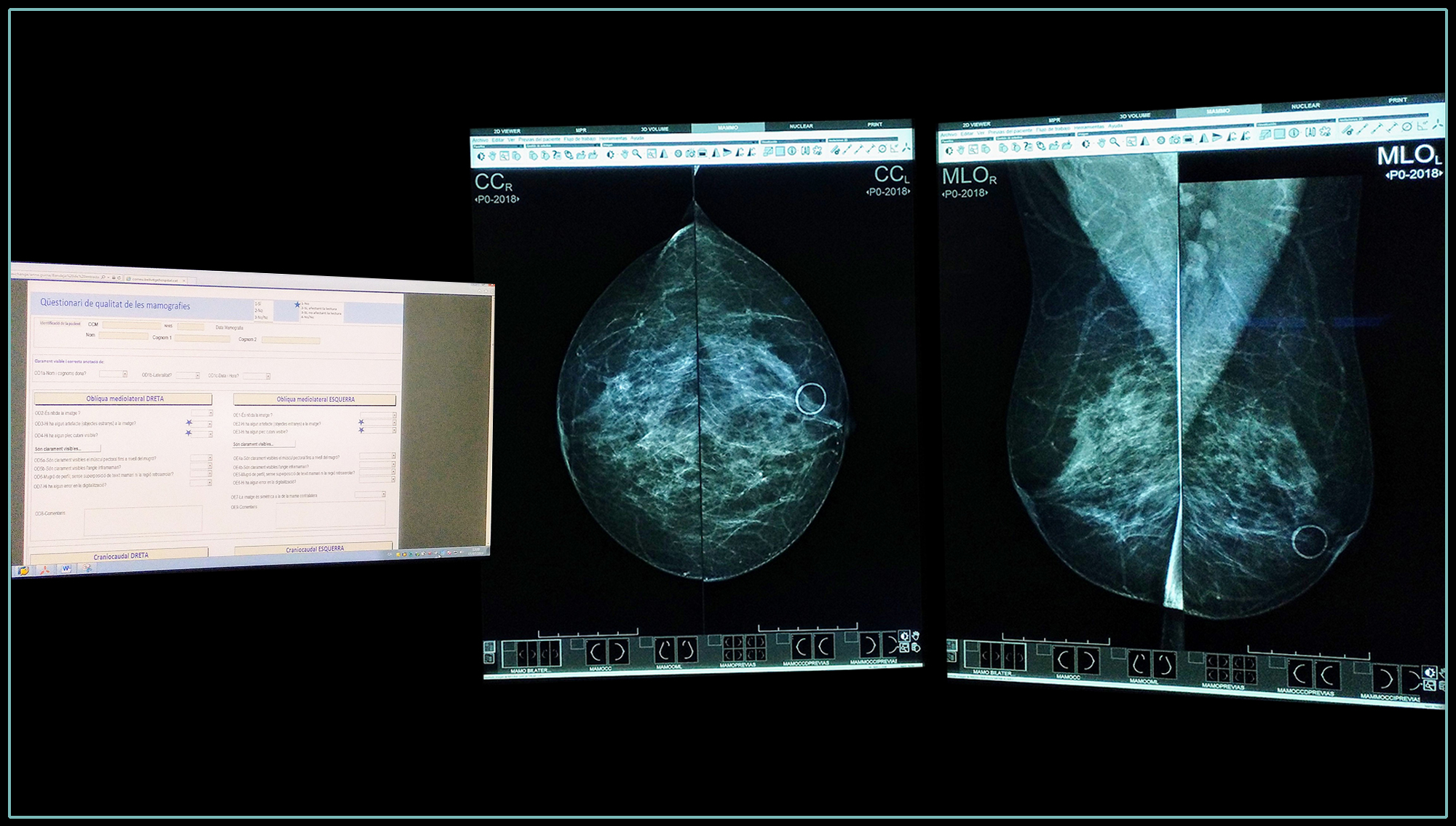Screen dimensions: 1456x826
Task: Open the Flujo de trabajo menu on the CC monitor
Action: pyautogui.click(x=580, y=139)
